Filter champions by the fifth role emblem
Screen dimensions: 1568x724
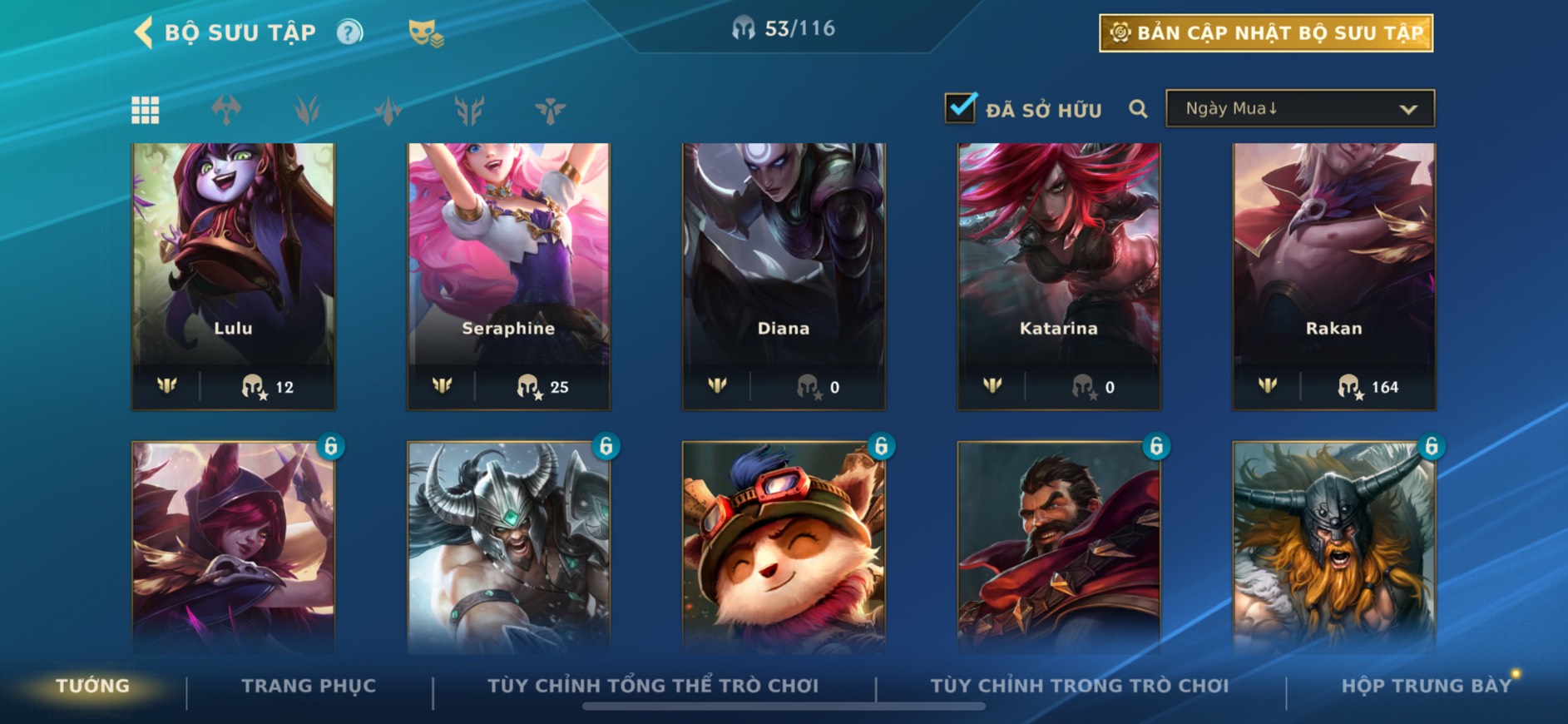[x=550, y=110]
